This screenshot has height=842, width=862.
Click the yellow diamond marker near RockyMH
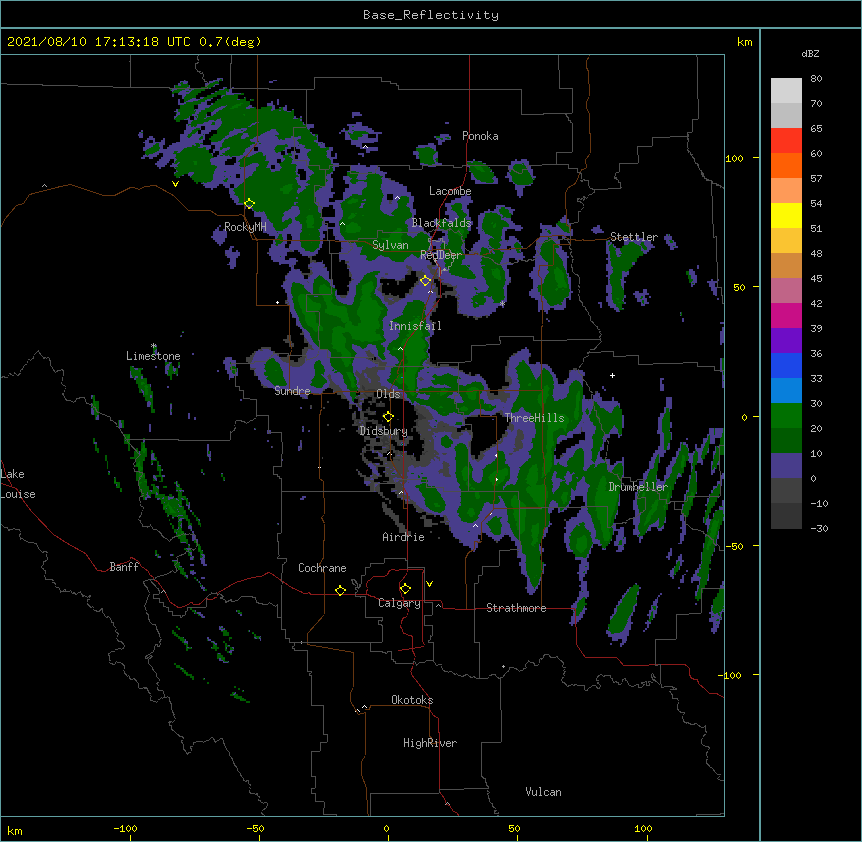249,204
